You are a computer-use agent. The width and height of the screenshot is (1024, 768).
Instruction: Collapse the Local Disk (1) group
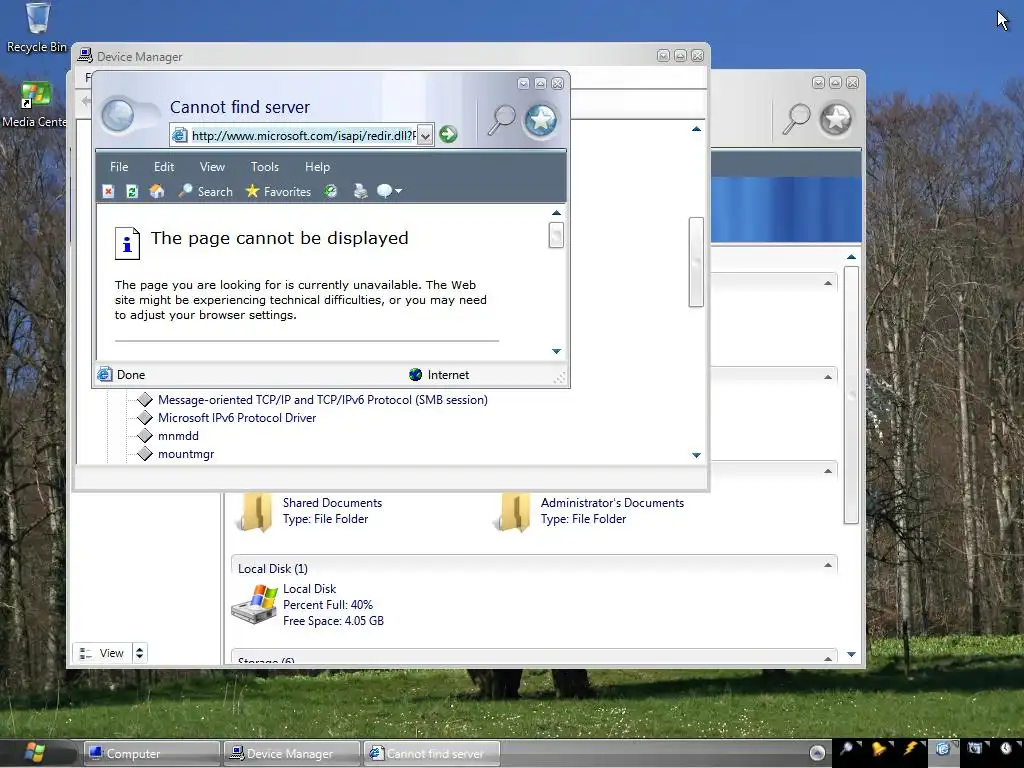pos(828,565)
